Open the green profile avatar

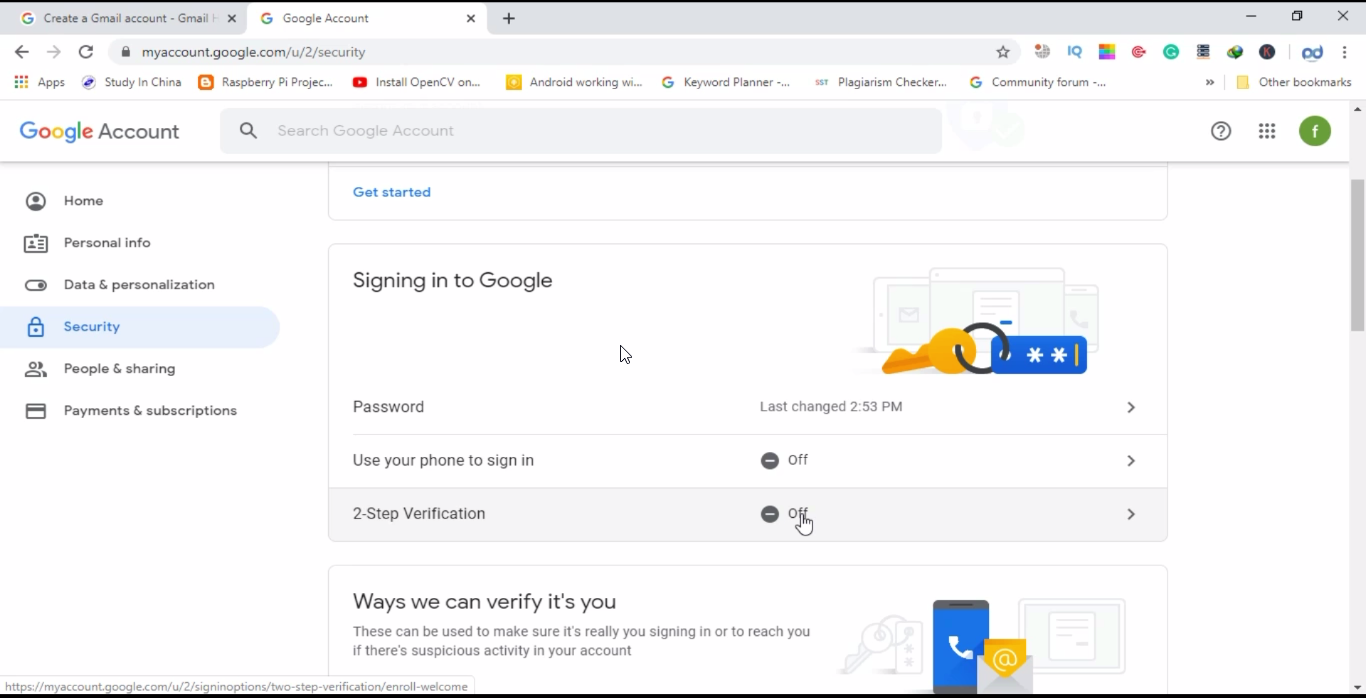(x=1315, y=131)
